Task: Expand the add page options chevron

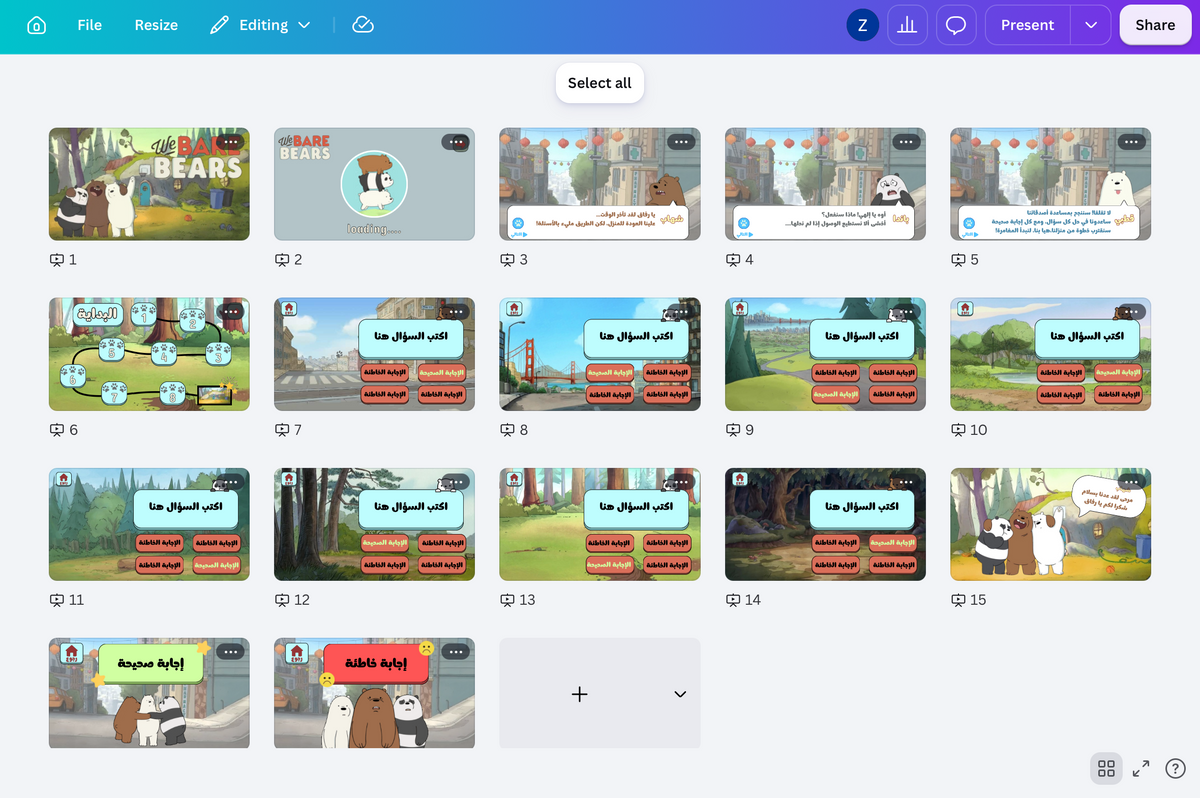Action: point(680,694)
